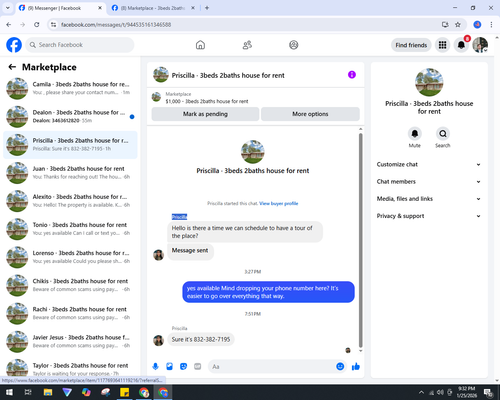Go back using the Marketplace back arrow

(x=12, y=67)
